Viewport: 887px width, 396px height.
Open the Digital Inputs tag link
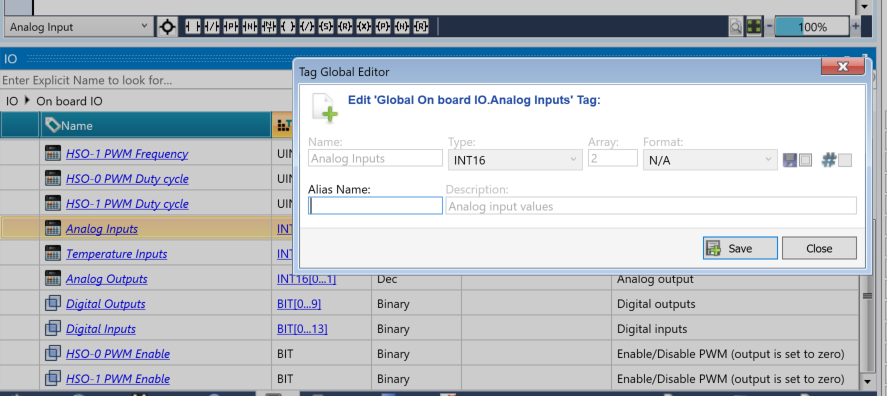(x=101, y=329)
